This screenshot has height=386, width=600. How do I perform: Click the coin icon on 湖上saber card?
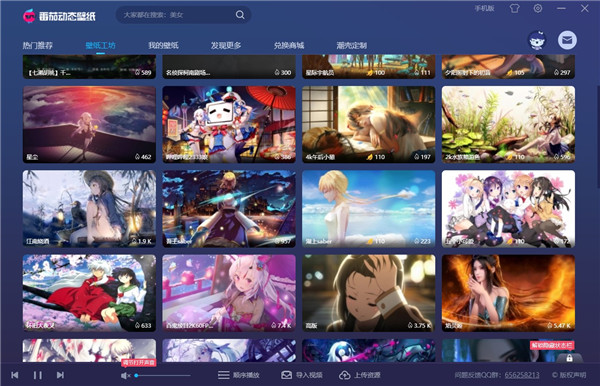[370, 241]
